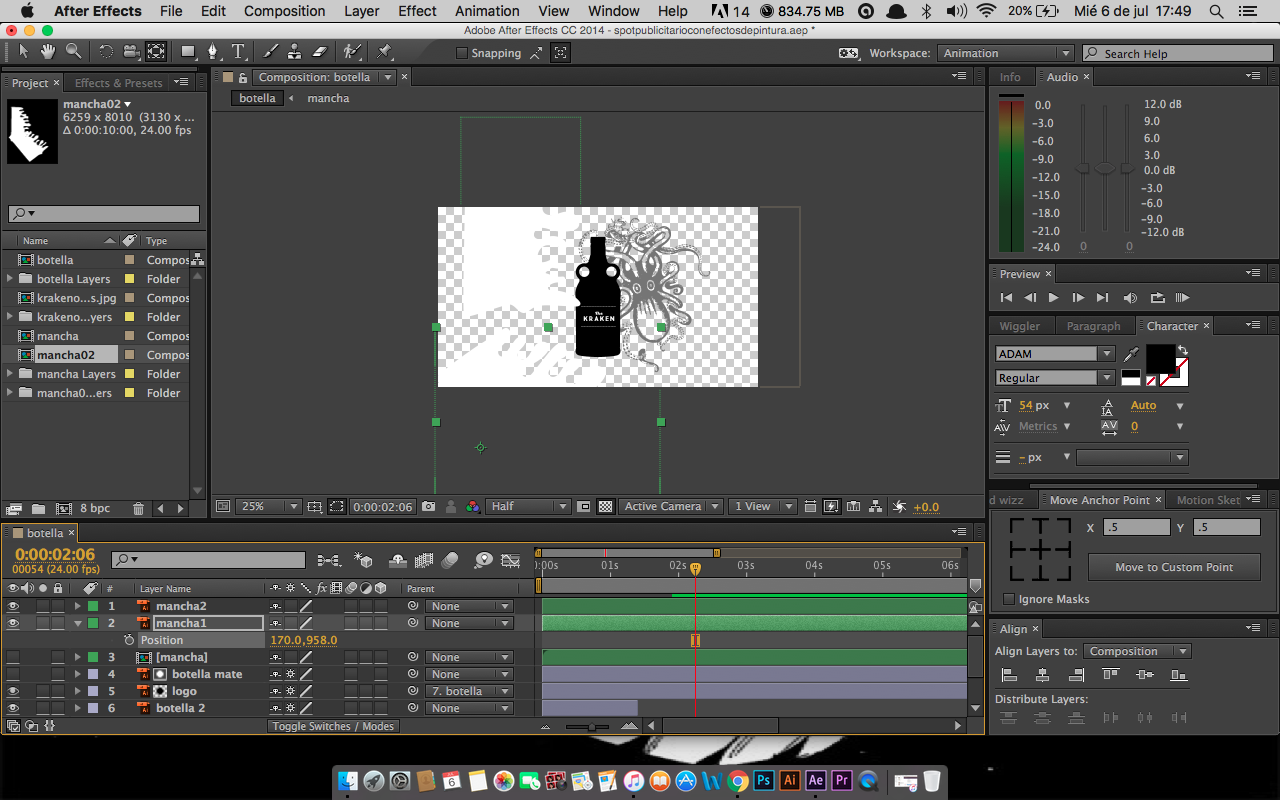
Task: Switch to the Paragraph tab
Action: point(1093,326)
